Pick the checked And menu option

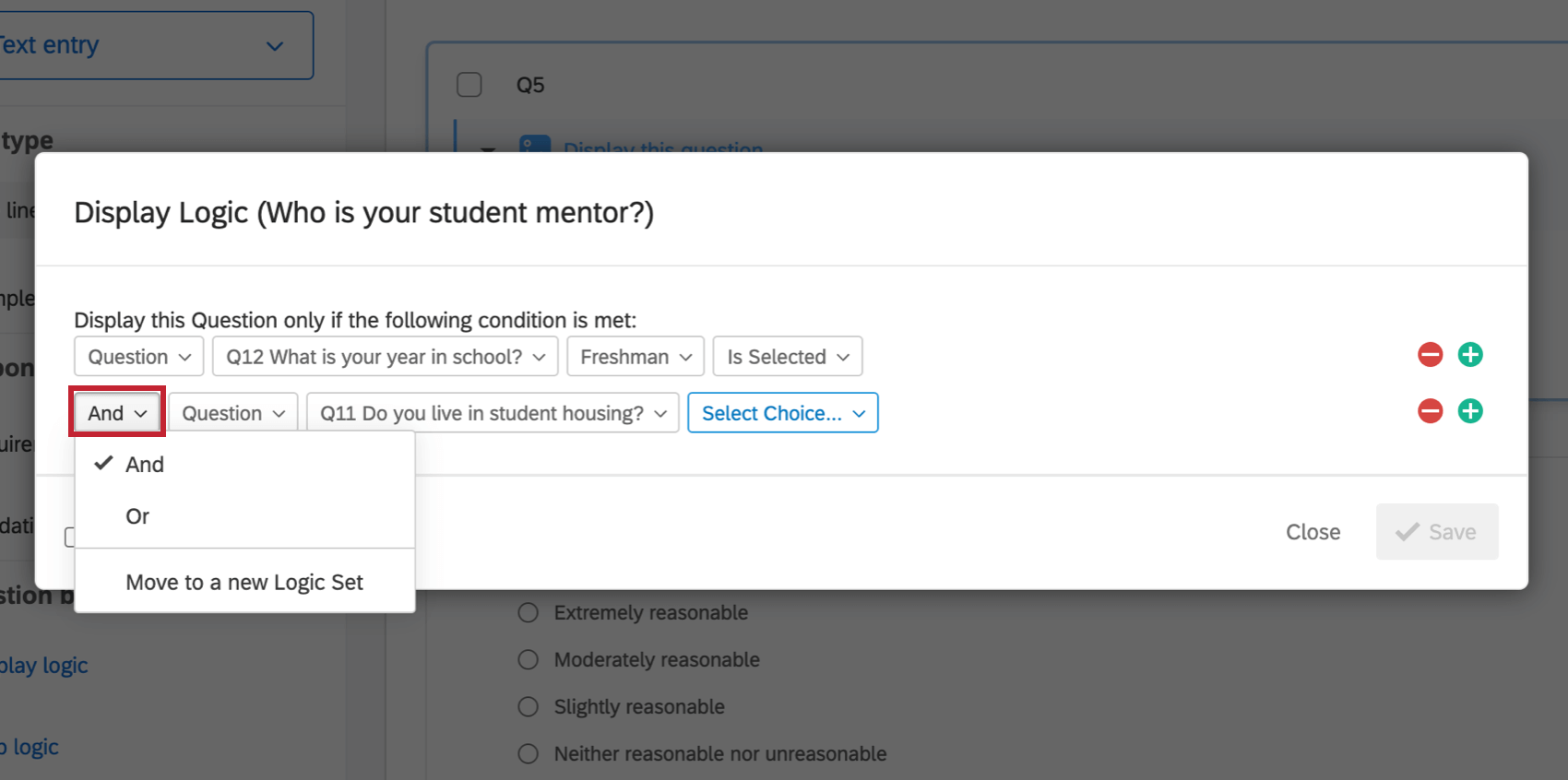[145, 465]
